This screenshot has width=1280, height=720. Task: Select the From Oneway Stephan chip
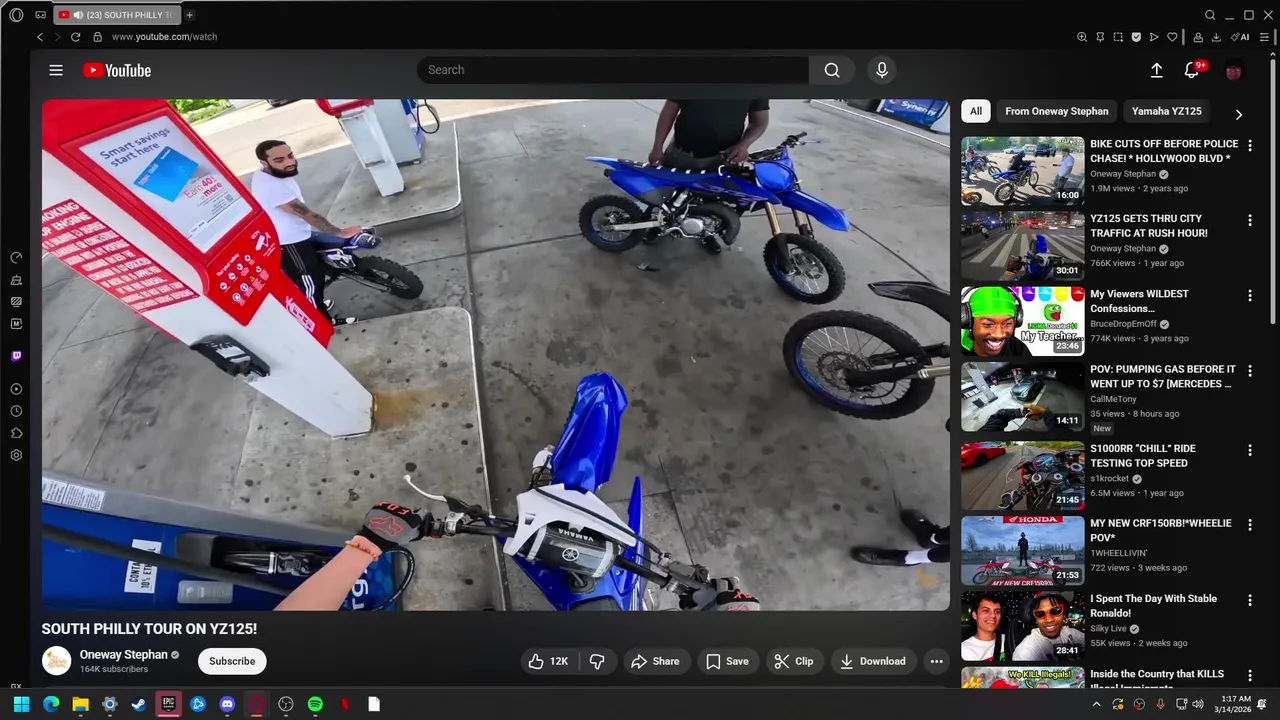point(1056,111)
